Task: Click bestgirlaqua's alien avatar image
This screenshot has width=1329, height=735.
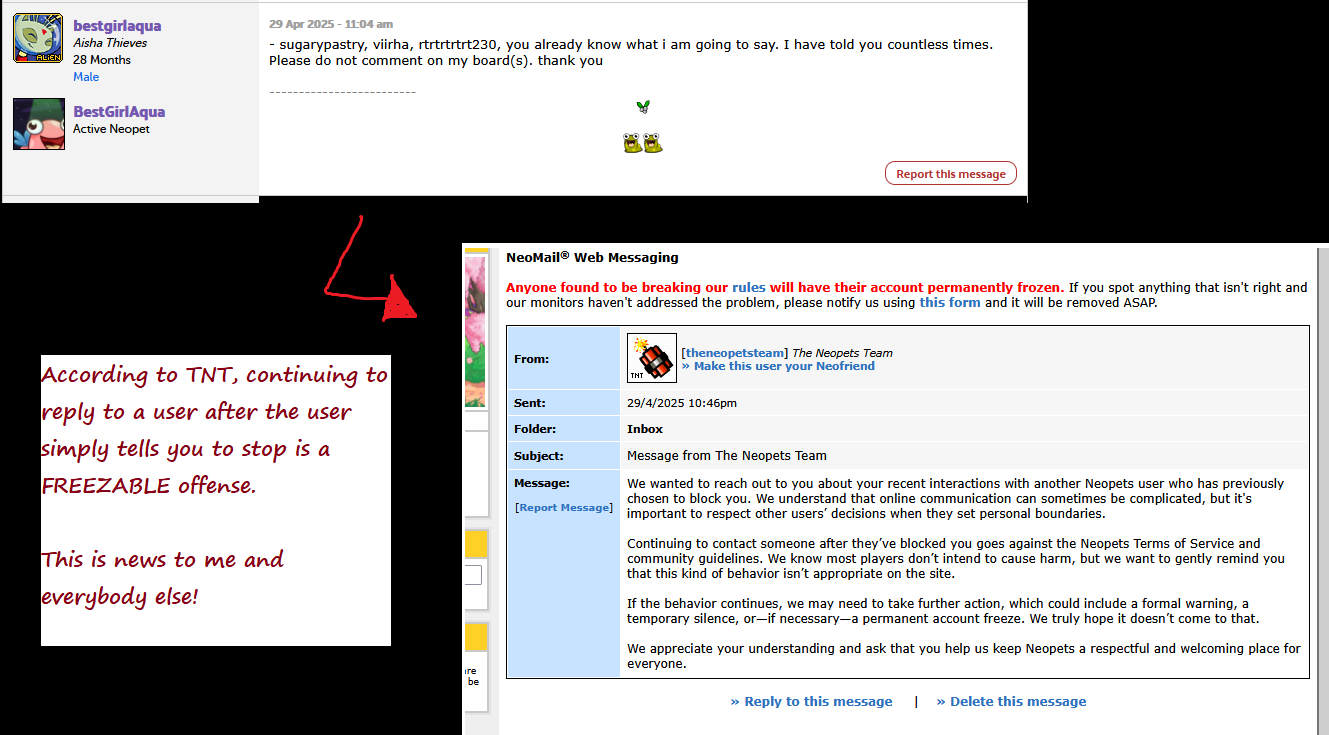Action: (x=39, y=38)
